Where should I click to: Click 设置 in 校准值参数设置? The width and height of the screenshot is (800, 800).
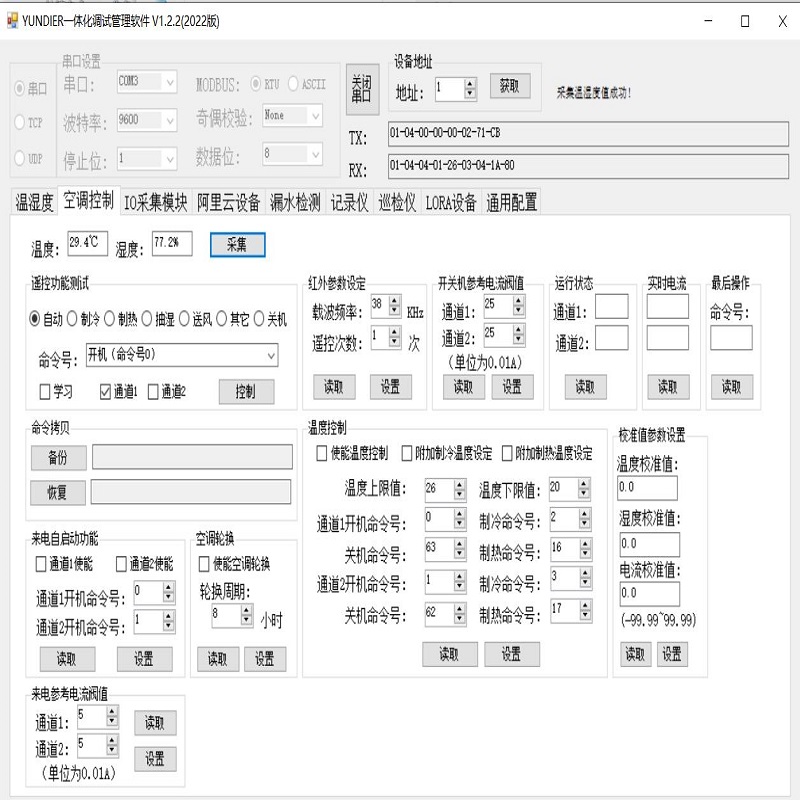click(x=672, y=654)
